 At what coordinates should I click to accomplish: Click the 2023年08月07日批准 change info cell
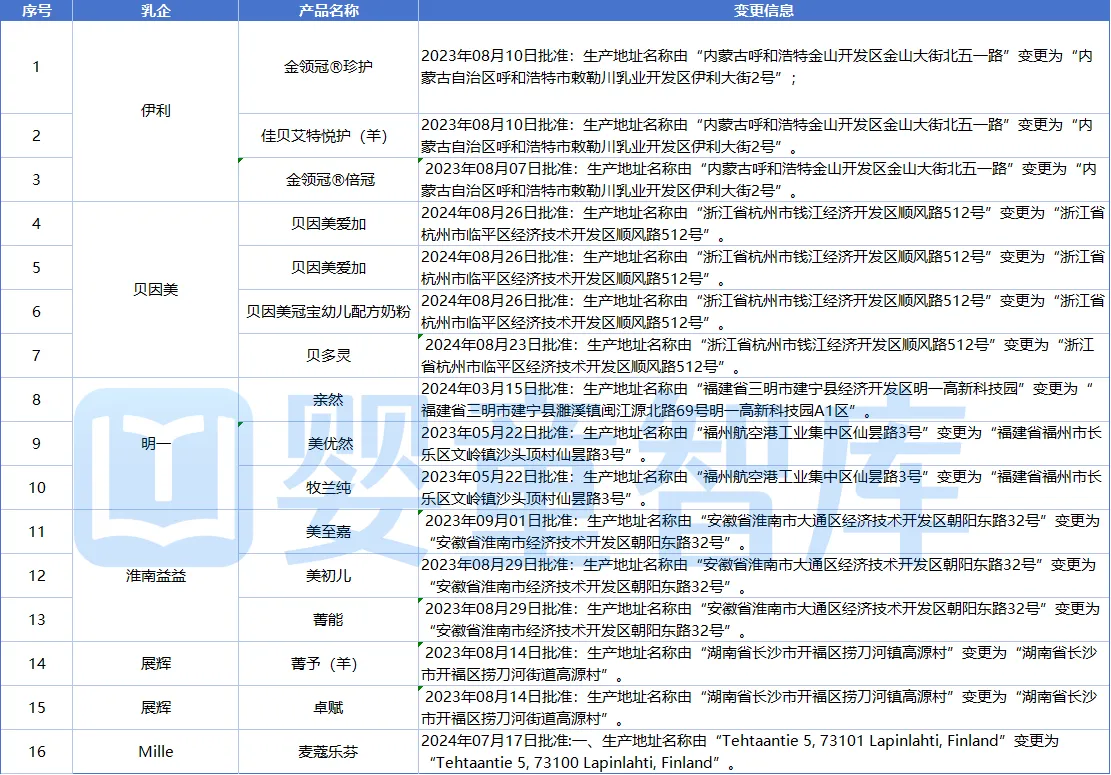point(764,180)
